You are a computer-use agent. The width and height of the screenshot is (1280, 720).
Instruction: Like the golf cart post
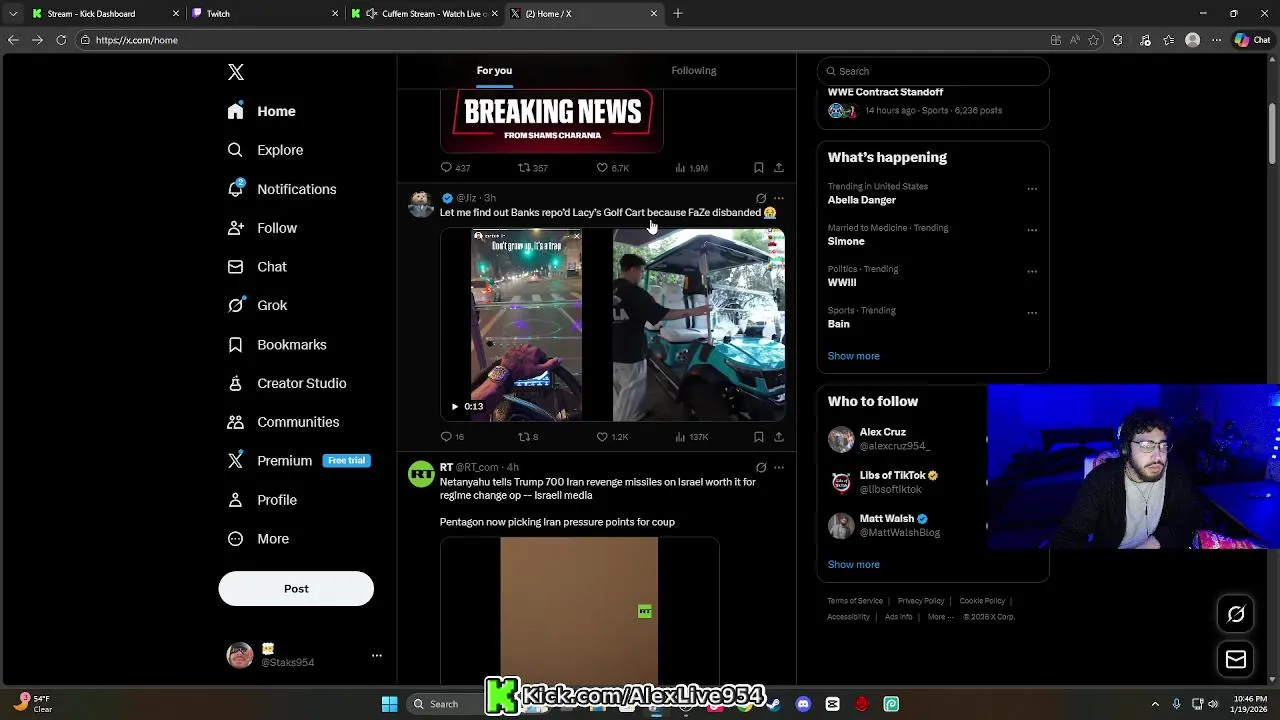612,437
